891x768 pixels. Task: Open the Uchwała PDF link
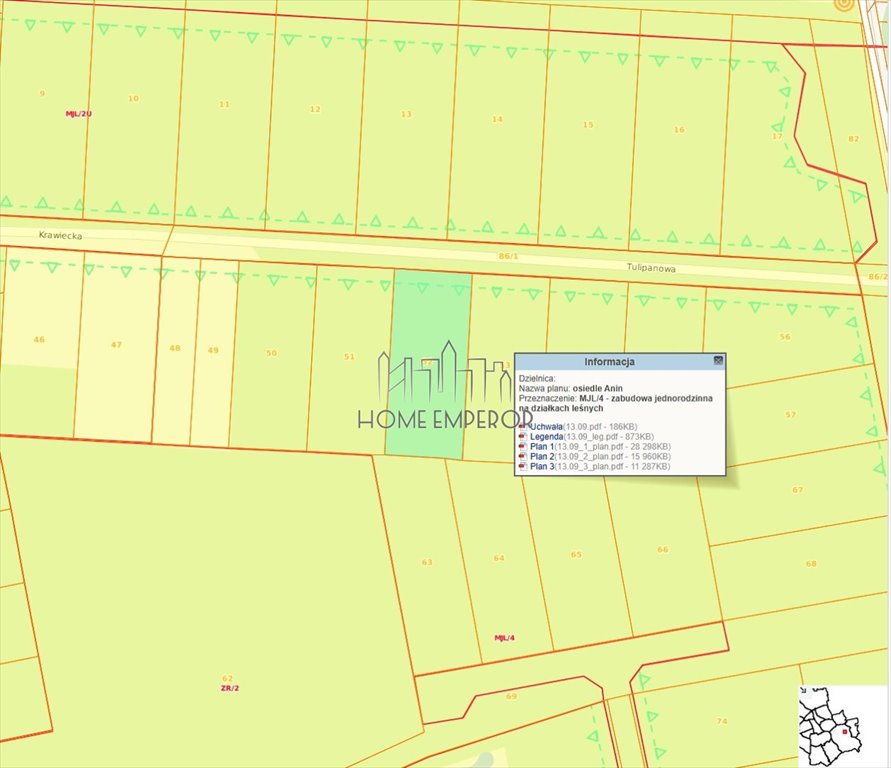[x=546, y=427]
